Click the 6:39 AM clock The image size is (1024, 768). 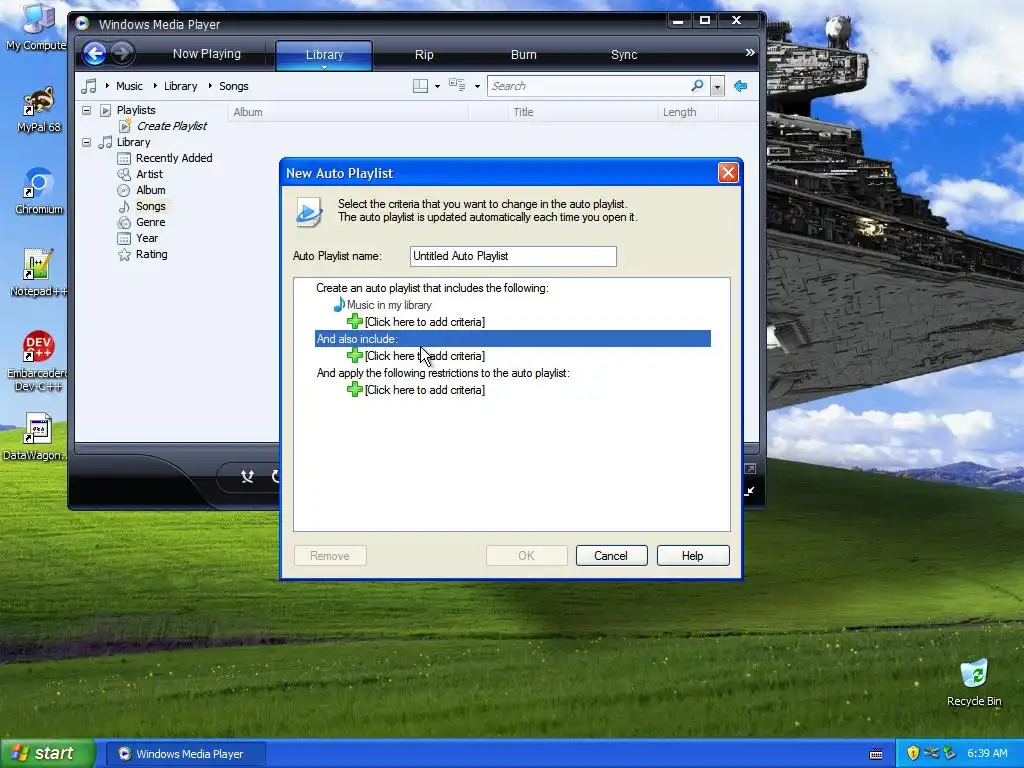987,753
